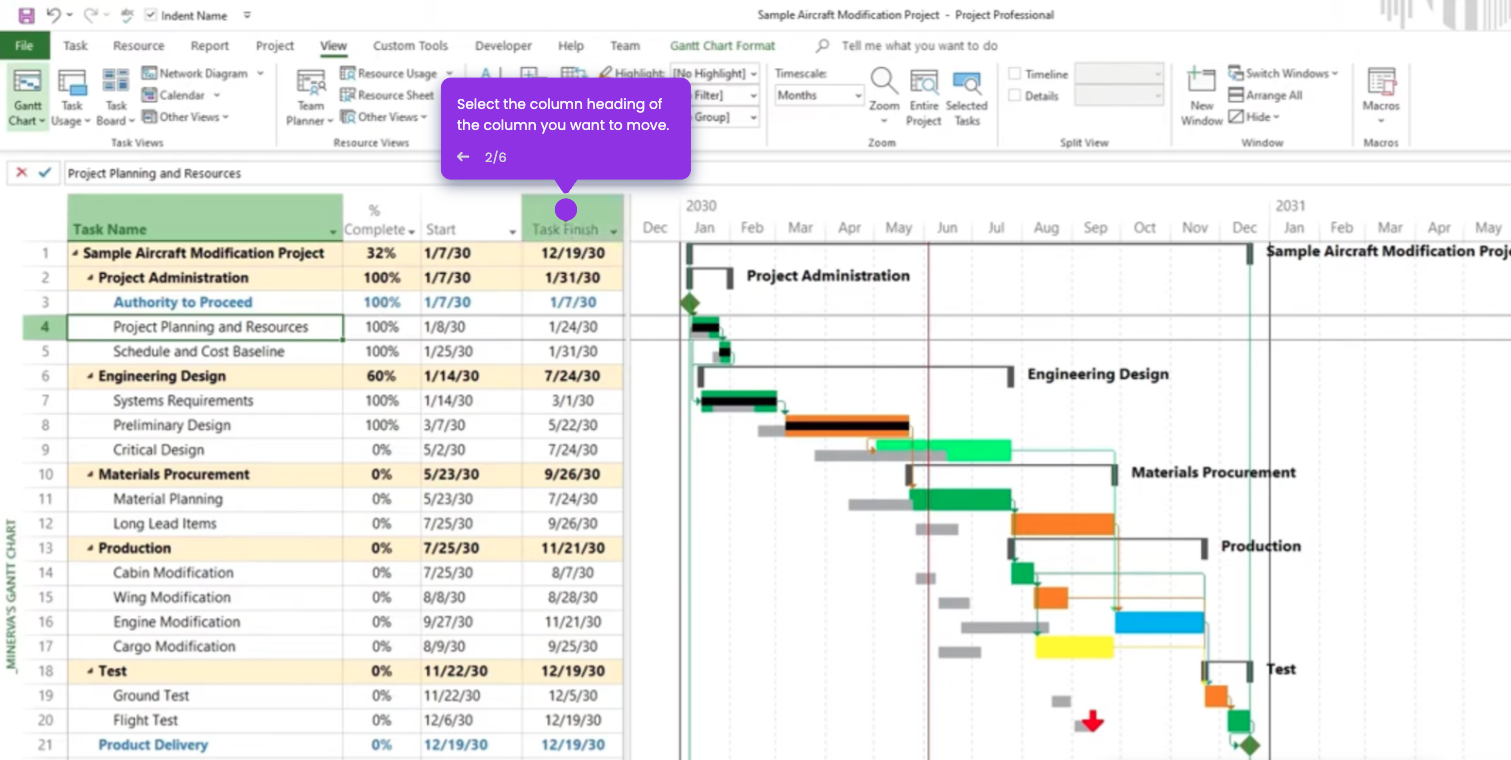Open Other Views in Resource Views
Screen dimensions: 1511x760
384,117
